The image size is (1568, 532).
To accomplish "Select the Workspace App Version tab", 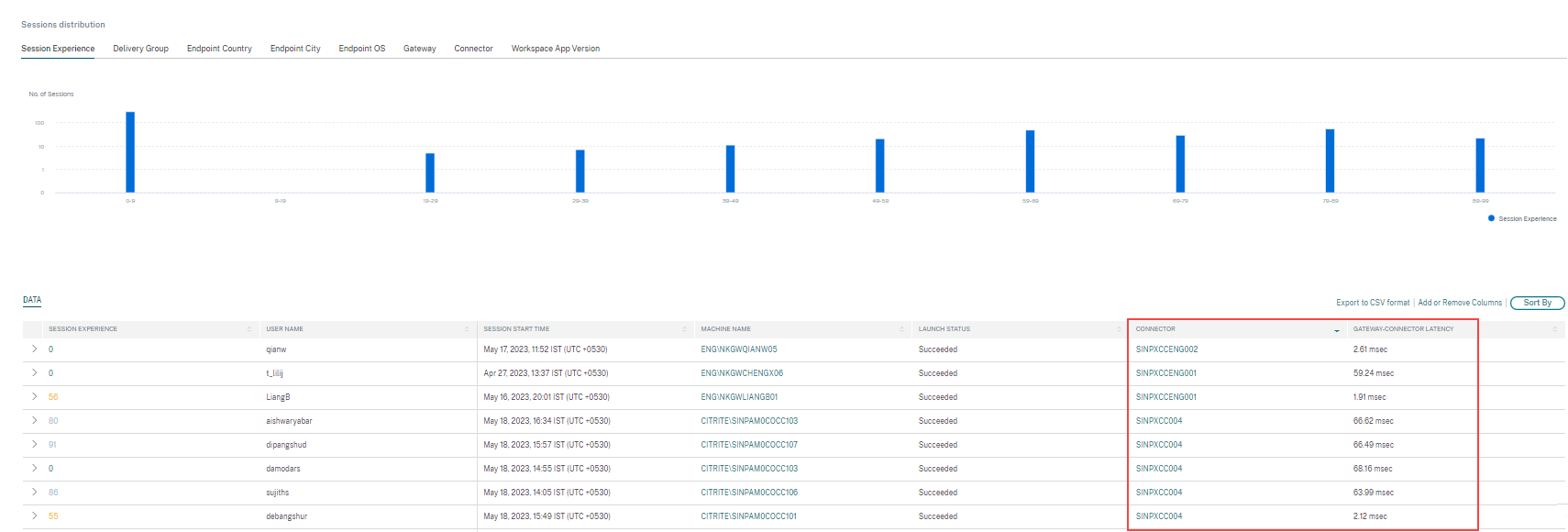I will (555, 49).
